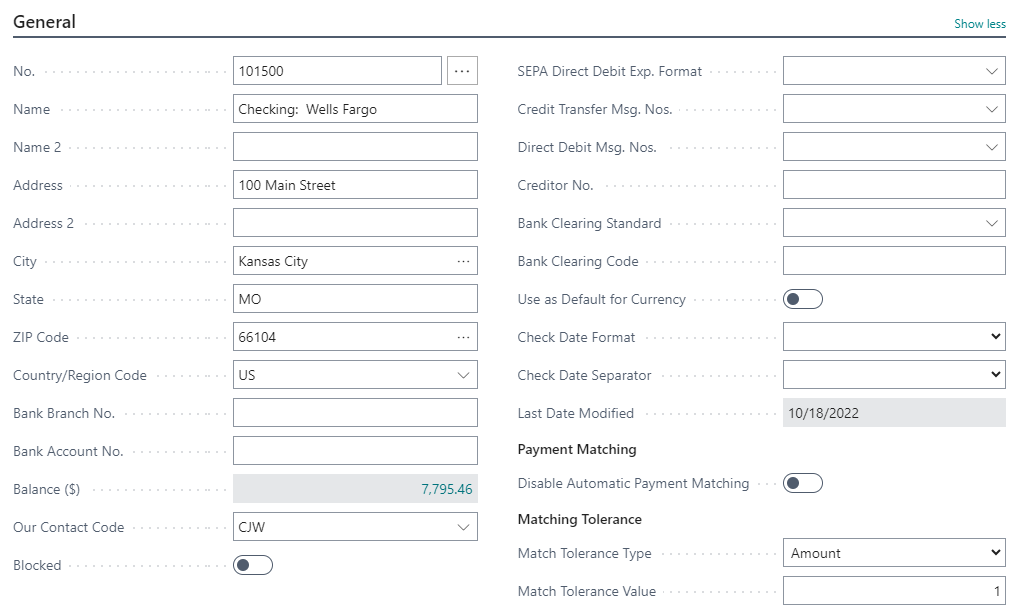Expand Bank Clearing Standard dropdown
The height and width of the screenshot is (614, 1014).
(x=991, y=223)
